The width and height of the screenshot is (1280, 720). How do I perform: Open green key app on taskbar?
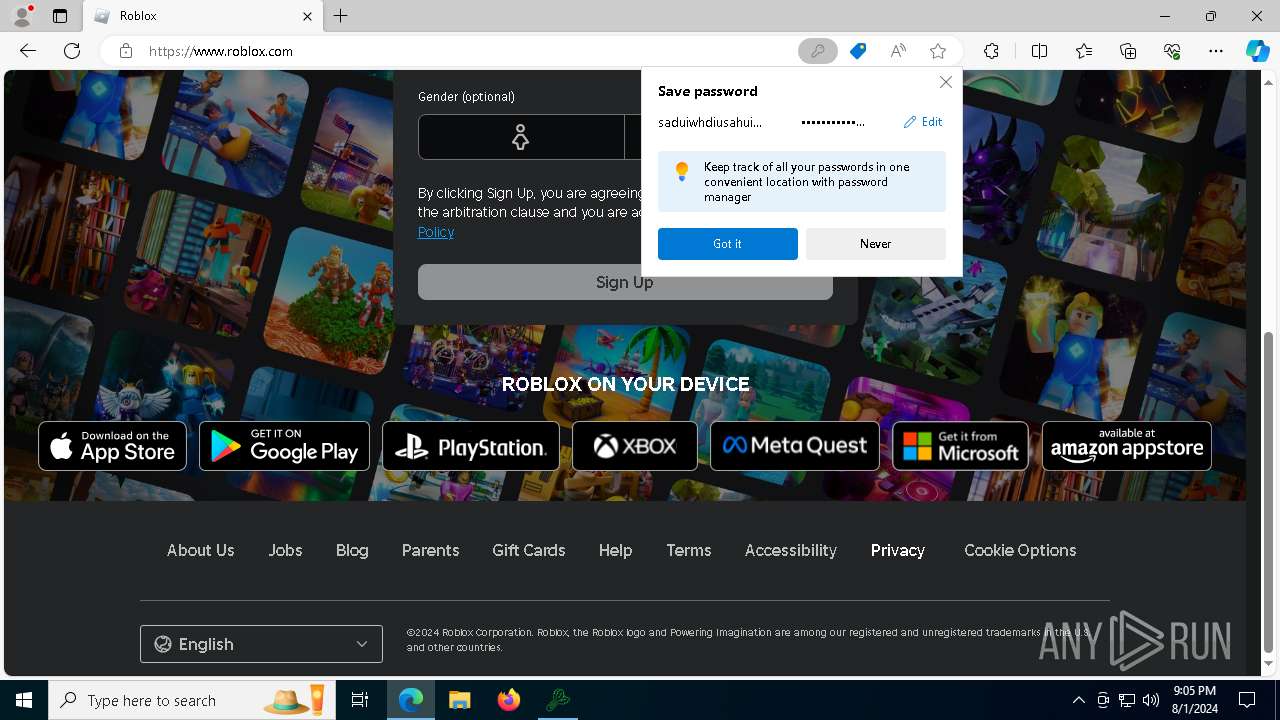coord(558,700)
